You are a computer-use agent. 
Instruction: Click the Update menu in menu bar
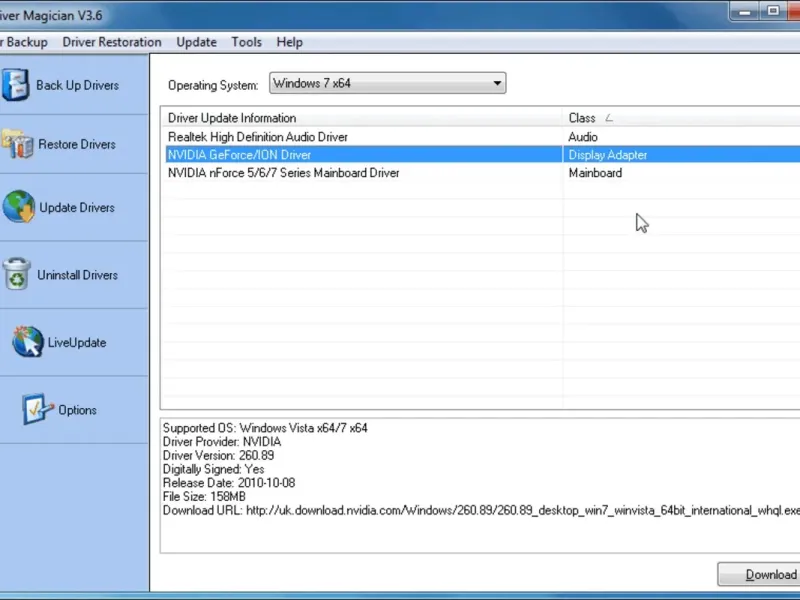[196, 42]
